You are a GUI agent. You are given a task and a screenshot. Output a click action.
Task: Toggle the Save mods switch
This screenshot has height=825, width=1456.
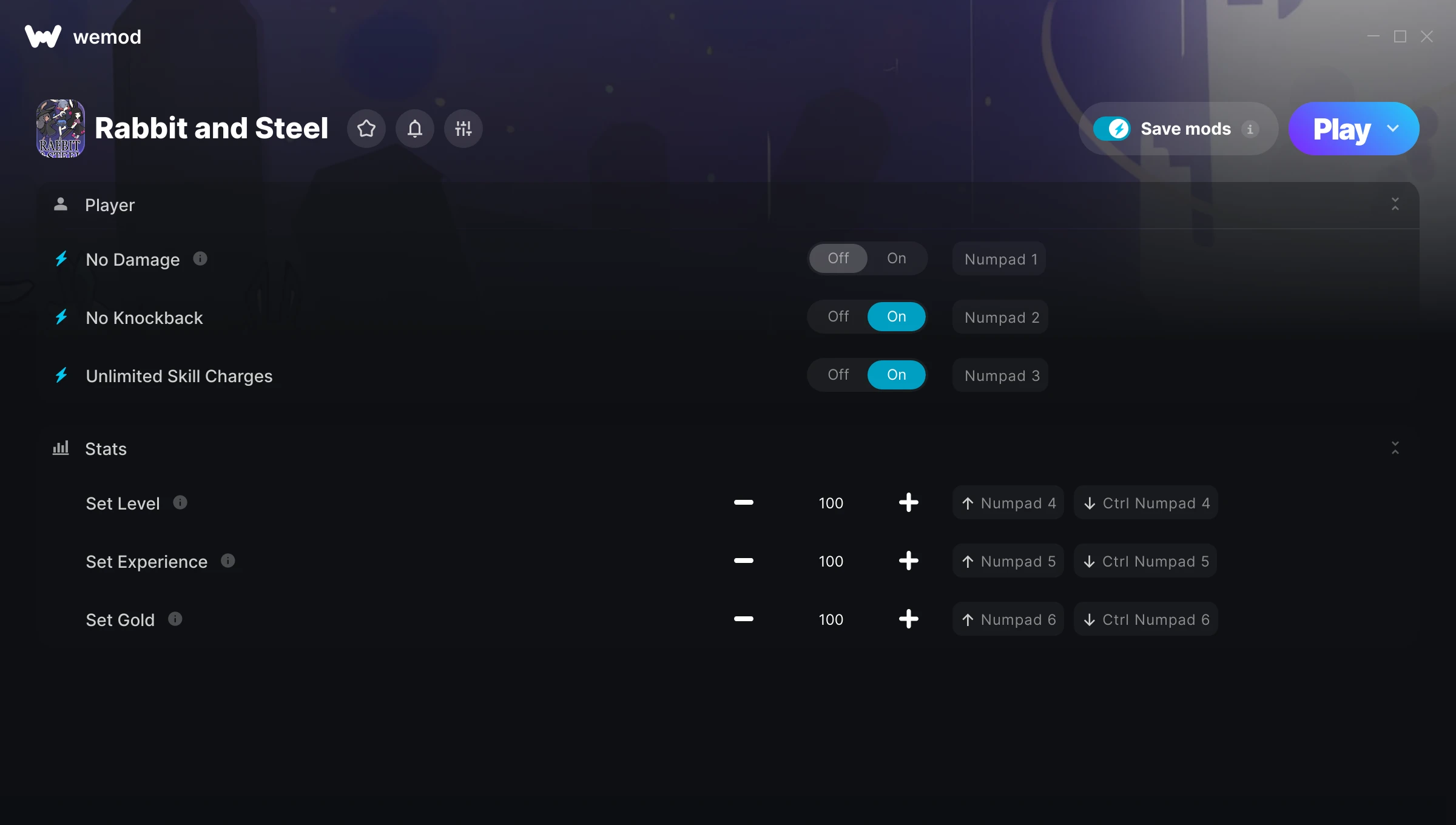[x=1111, y=129]
